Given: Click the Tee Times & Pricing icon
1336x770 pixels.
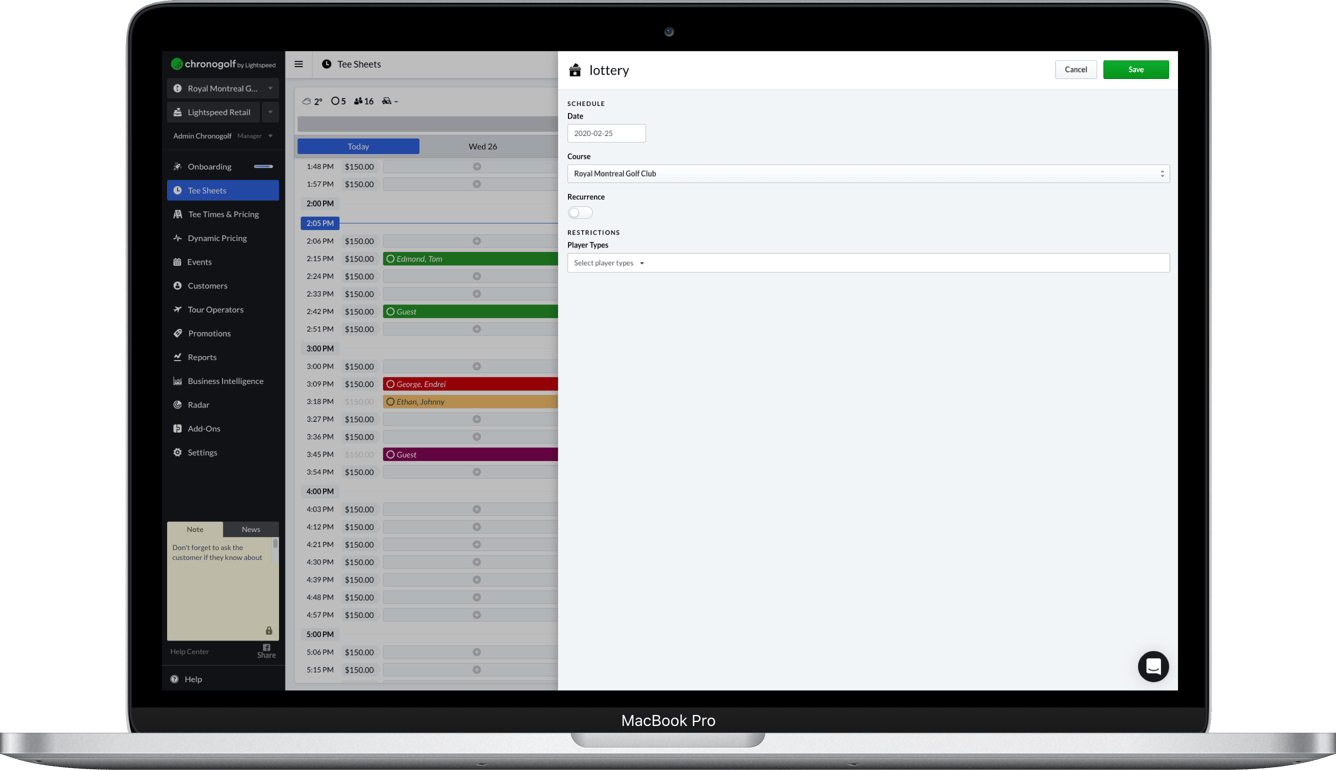Looking at the screenshot, I should click(x=177, y=214).
